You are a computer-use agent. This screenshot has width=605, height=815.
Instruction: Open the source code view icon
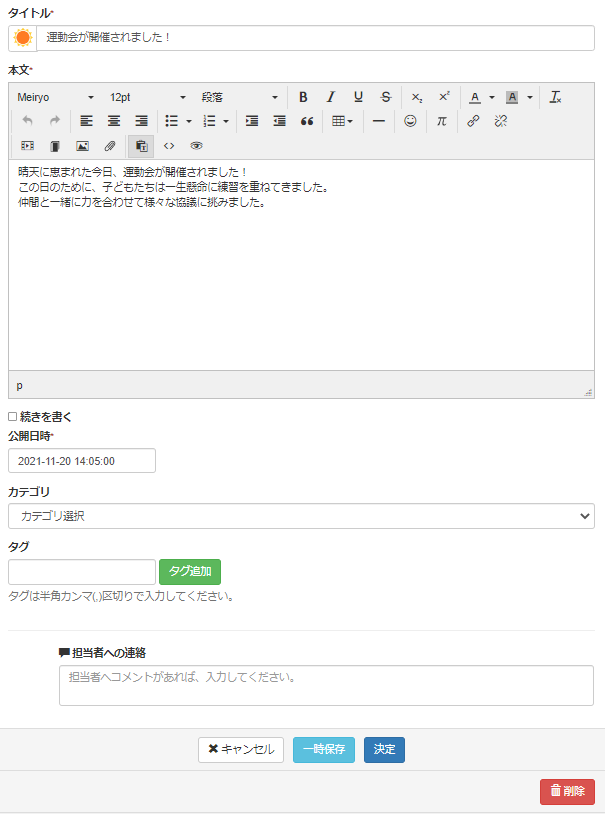coord(169,145)
